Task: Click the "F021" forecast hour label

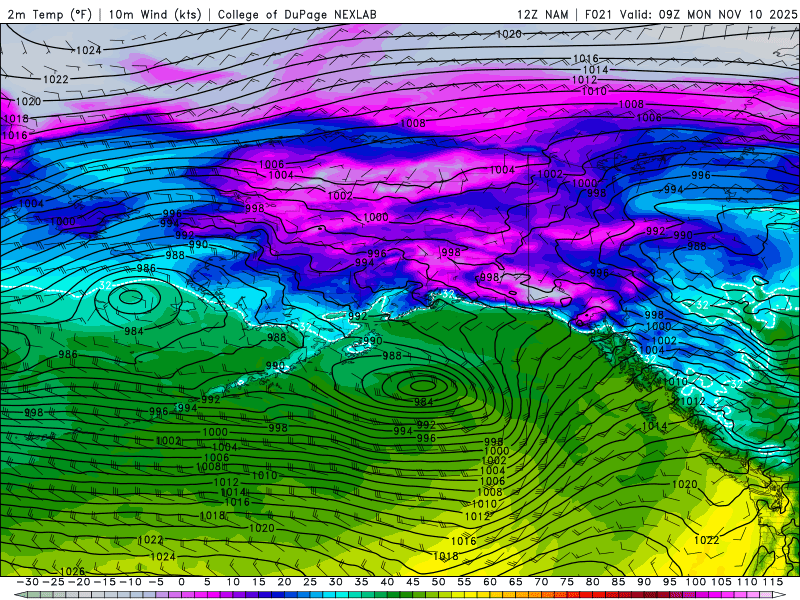Action: (x=598, y=14)
